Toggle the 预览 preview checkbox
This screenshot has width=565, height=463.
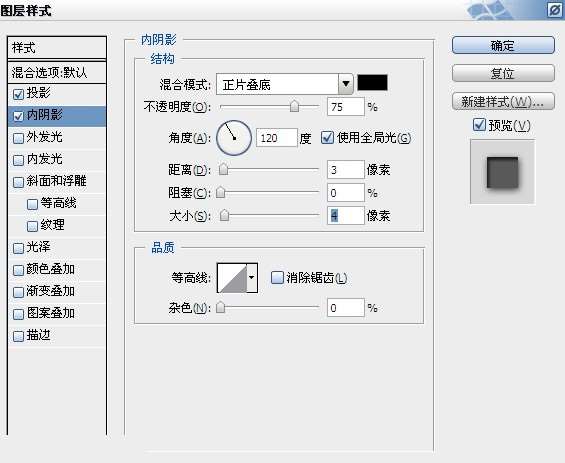pyautogui.click(x=479, y=125)
